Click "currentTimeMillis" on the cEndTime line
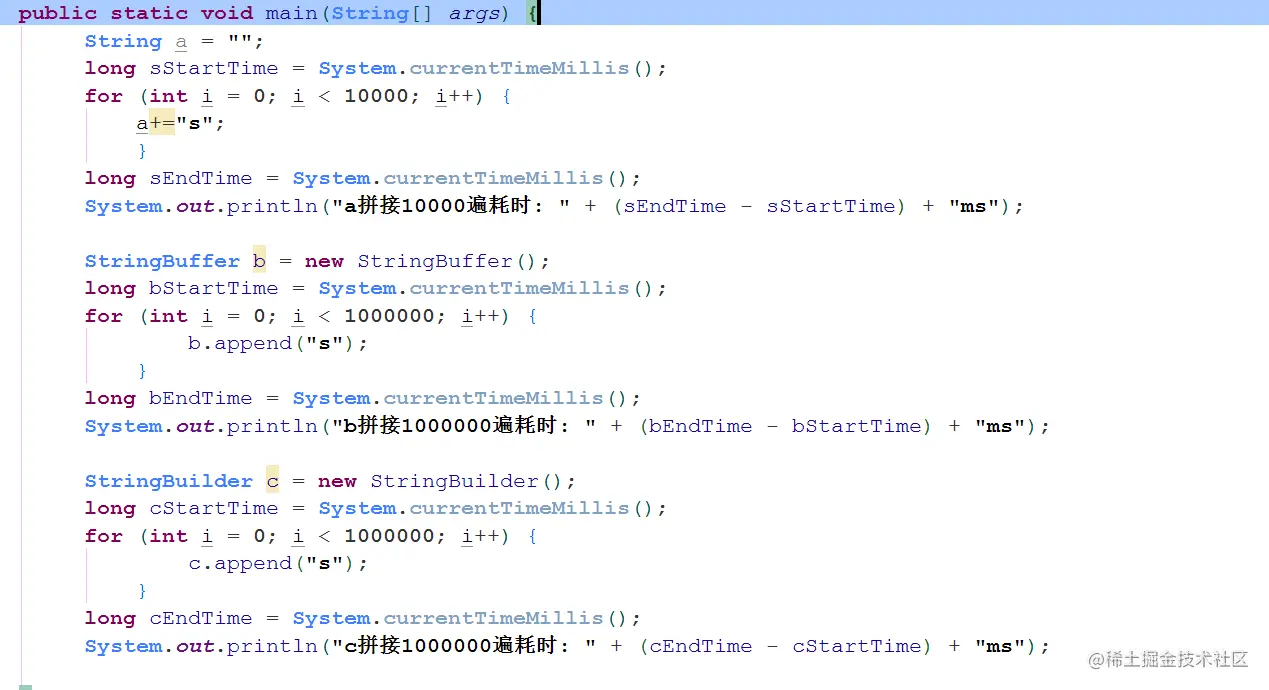This screenshot has height=690, width=1269. tap(494, 618)
